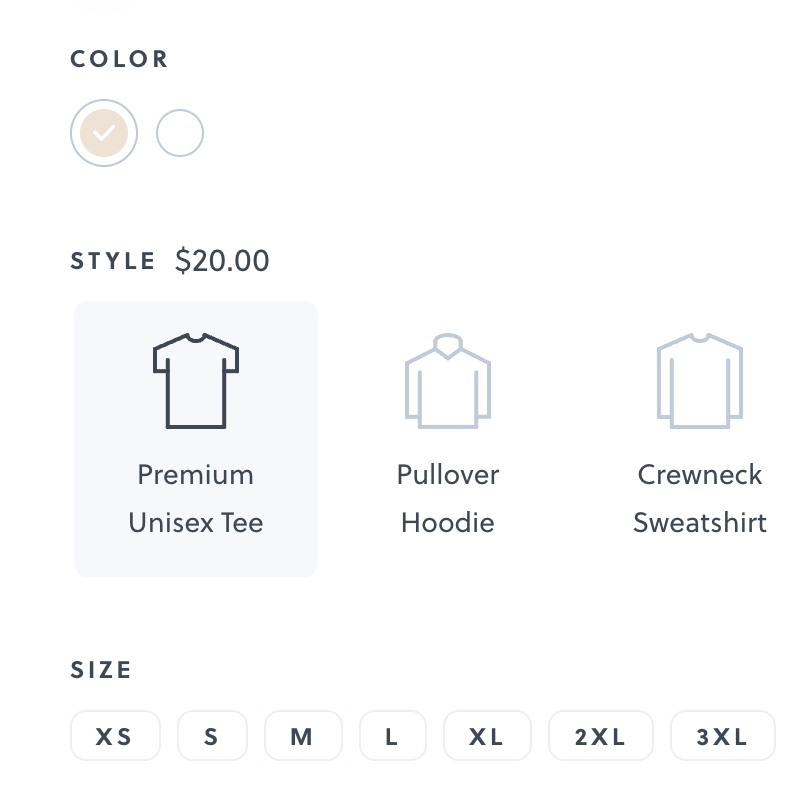The width and height of the screenshot is (798, 792).
Task: Click the "Pullover Hoodie" text label
Action: coord(448,498)
